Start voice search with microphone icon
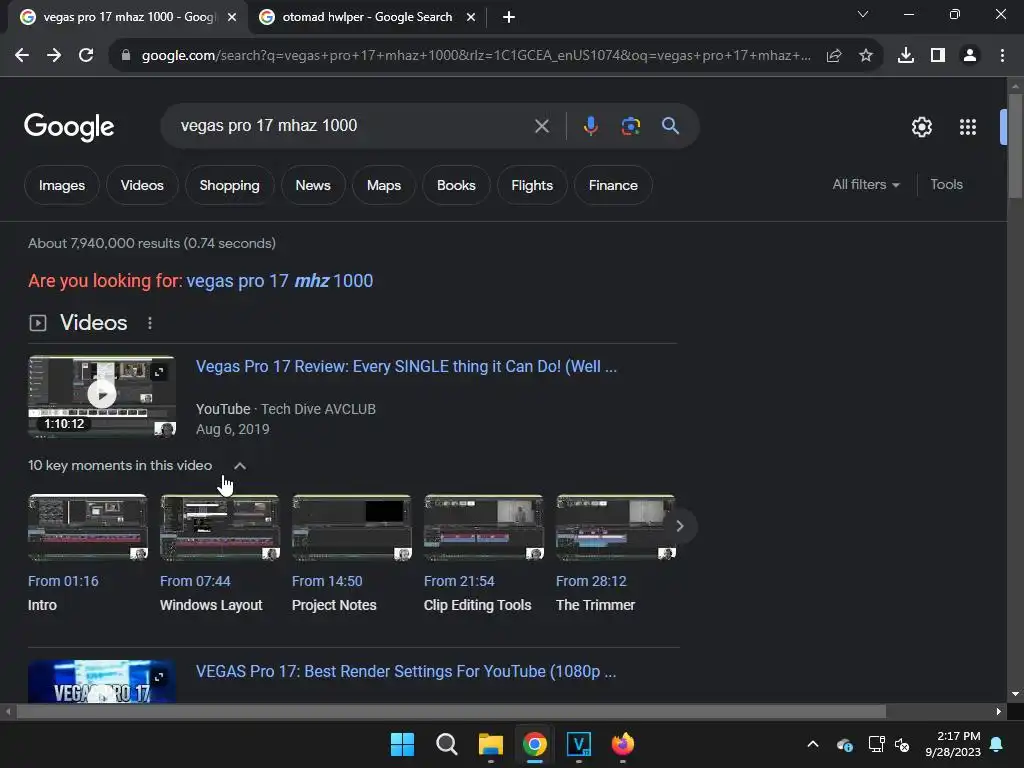1024x768 pixels. (x=590, y=125)
